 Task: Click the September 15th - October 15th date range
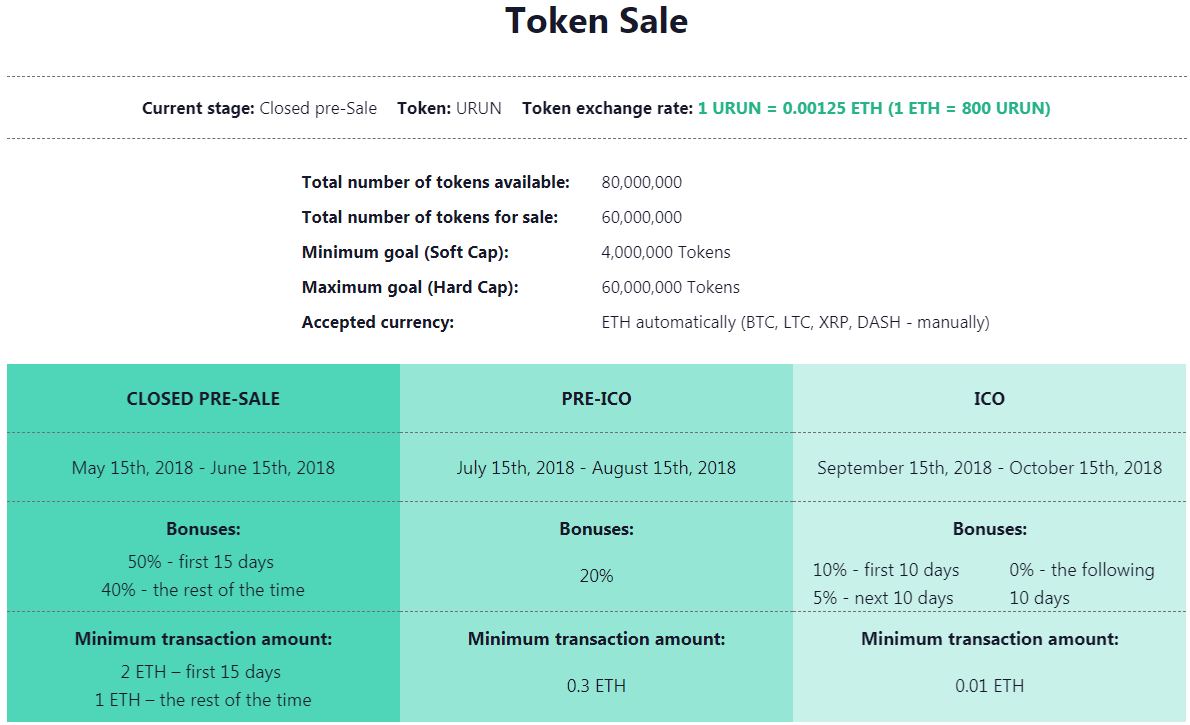point(989,467)
